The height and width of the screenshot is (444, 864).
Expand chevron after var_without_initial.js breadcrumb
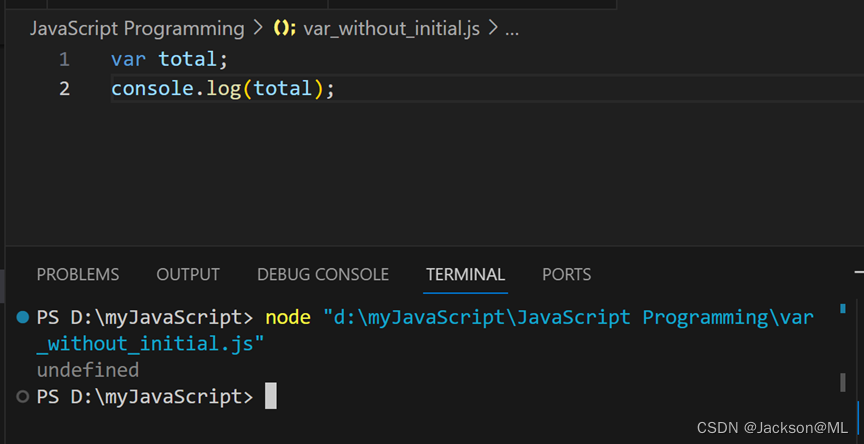tap(490, 29)
